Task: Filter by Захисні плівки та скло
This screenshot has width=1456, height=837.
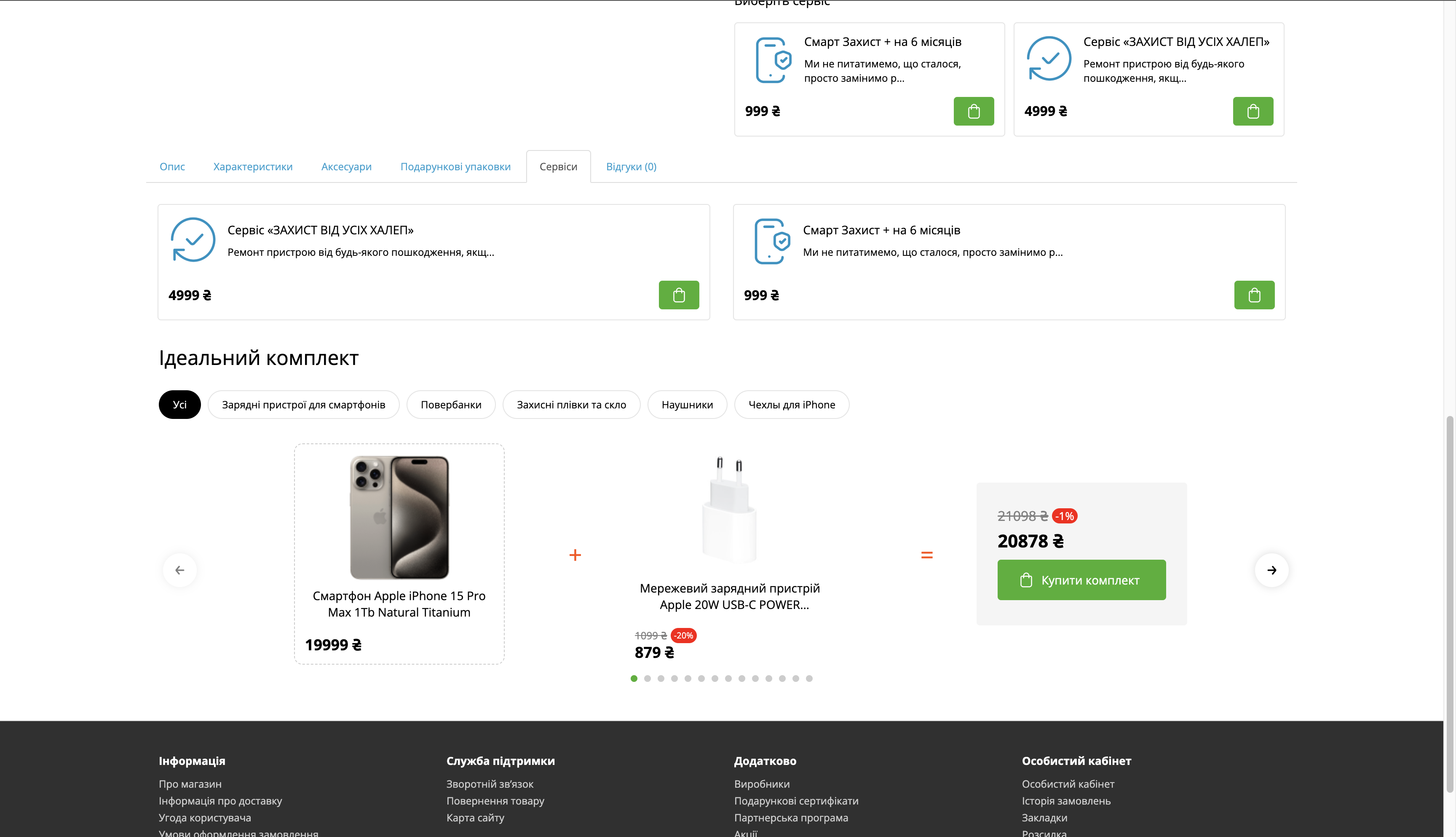Action: [571, 405]
